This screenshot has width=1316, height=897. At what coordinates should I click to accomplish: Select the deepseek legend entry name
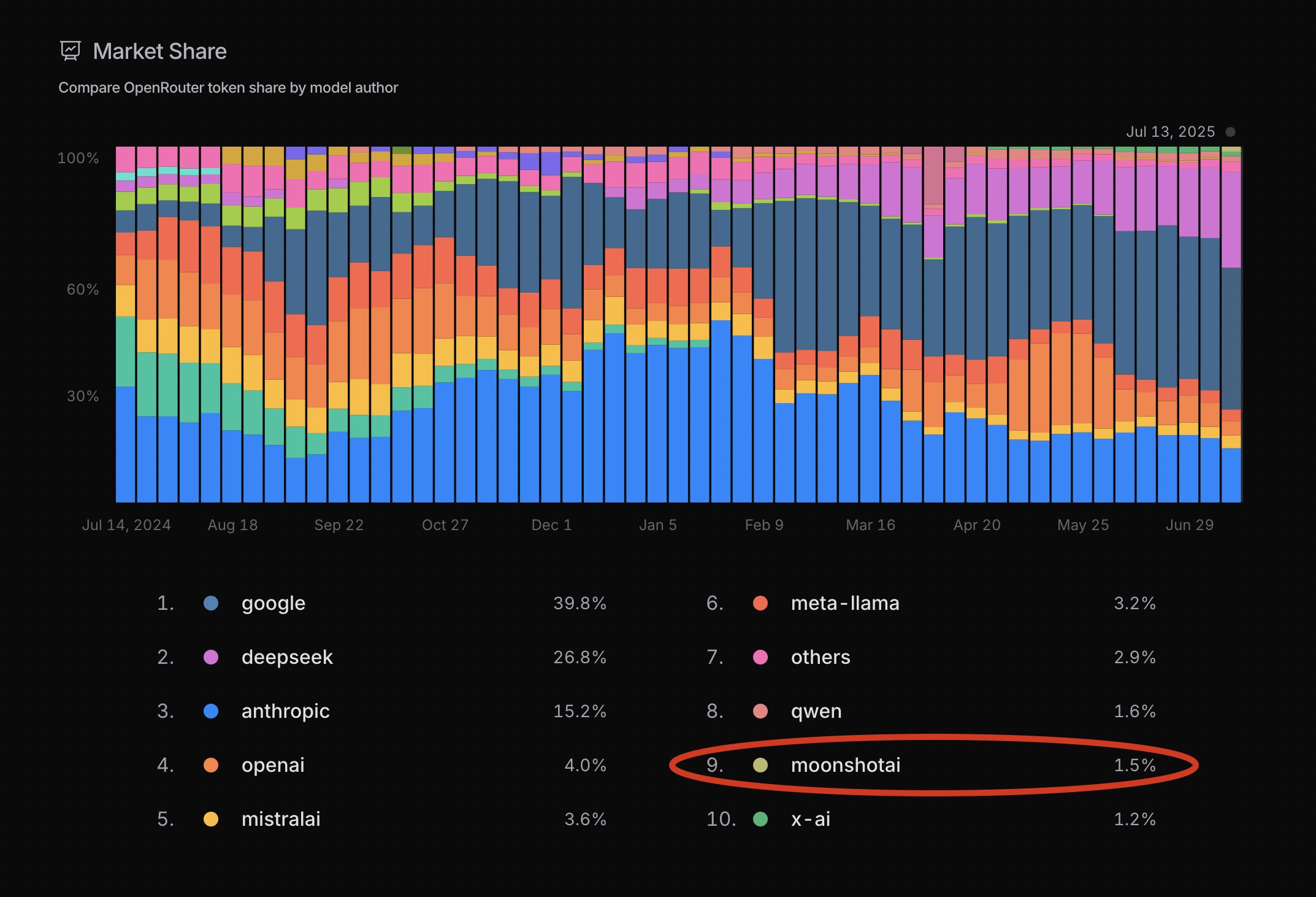click(x=287, y=657)
